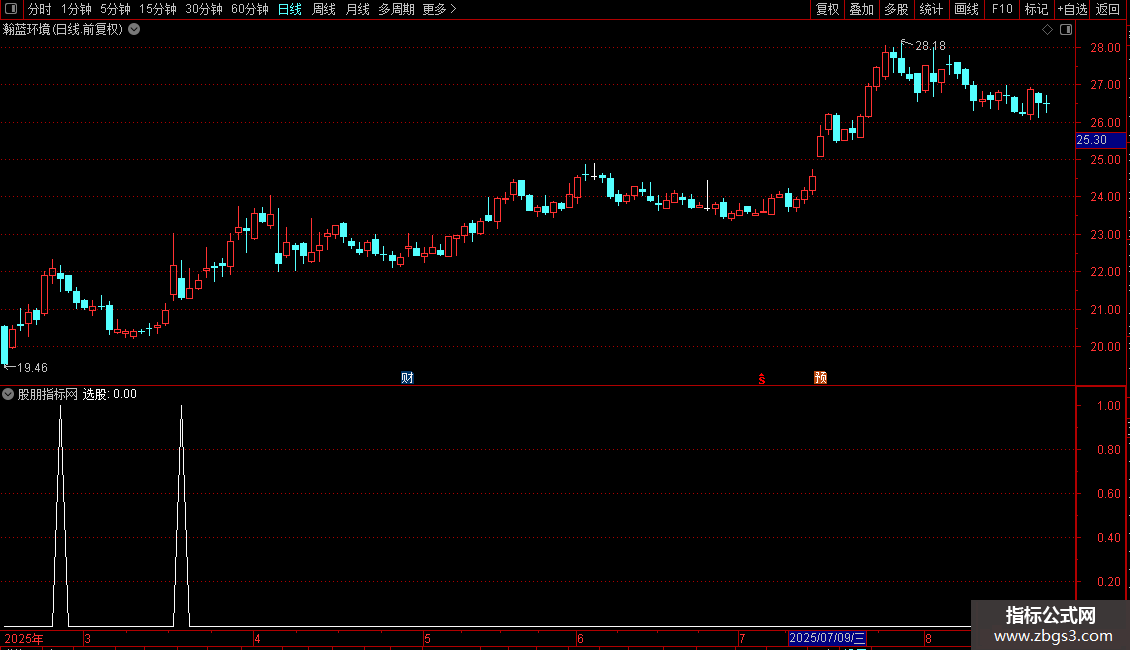Open the 复权 adjustment menu

[827, 9]
